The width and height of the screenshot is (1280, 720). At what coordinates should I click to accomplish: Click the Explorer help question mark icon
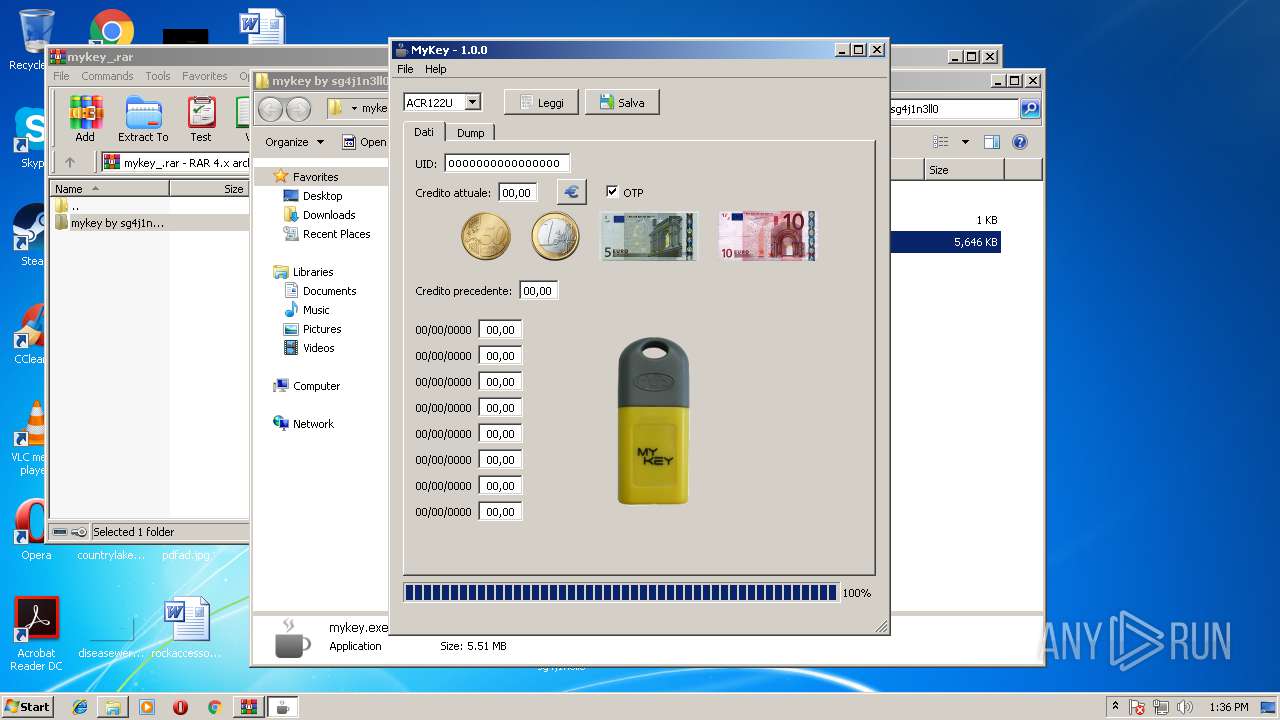pyautogui.click(x=1020, y=142)
